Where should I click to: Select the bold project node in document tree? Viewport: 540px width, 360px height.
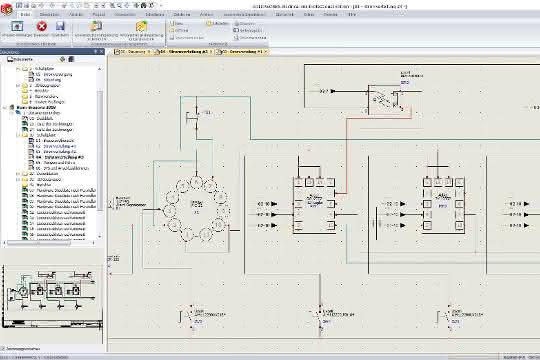(36, 107)
